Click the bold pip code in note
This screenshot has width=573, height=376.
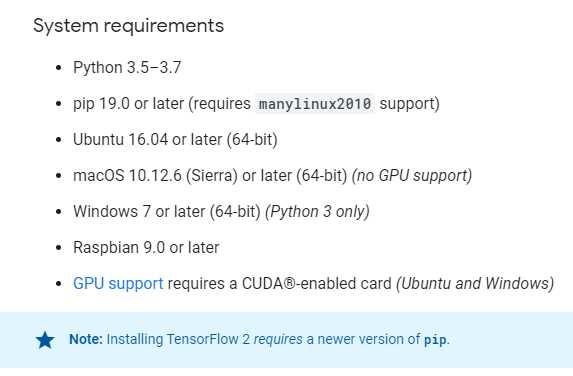tap(435, 340)
